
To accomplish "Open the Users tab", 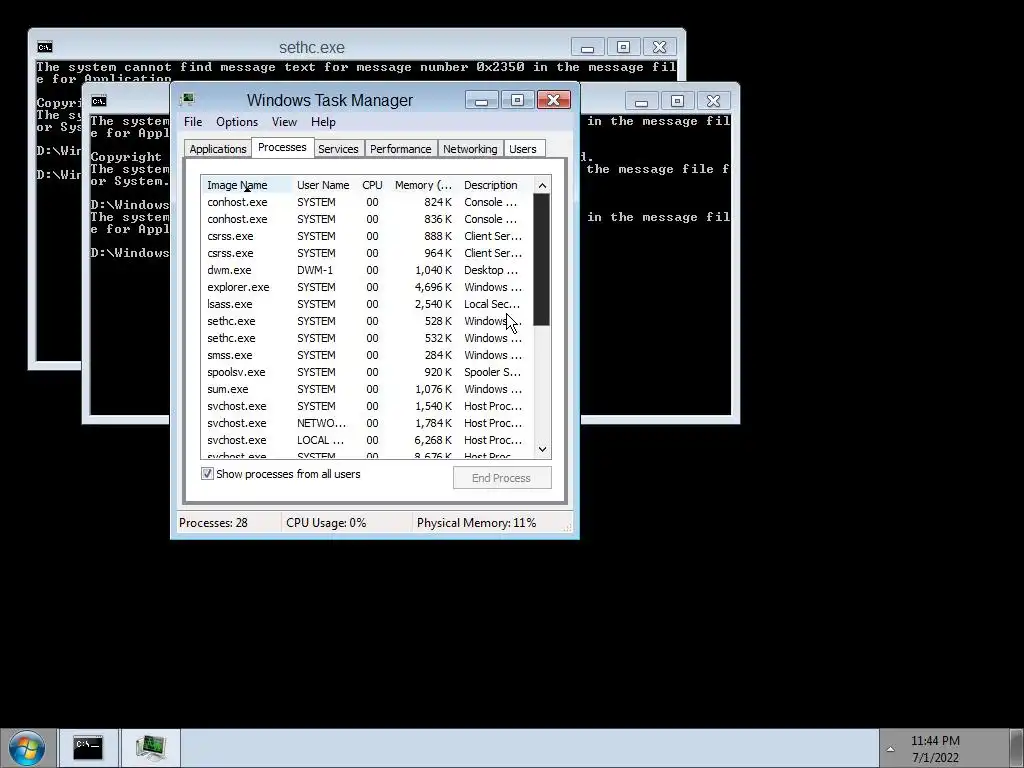I will 522,149.
